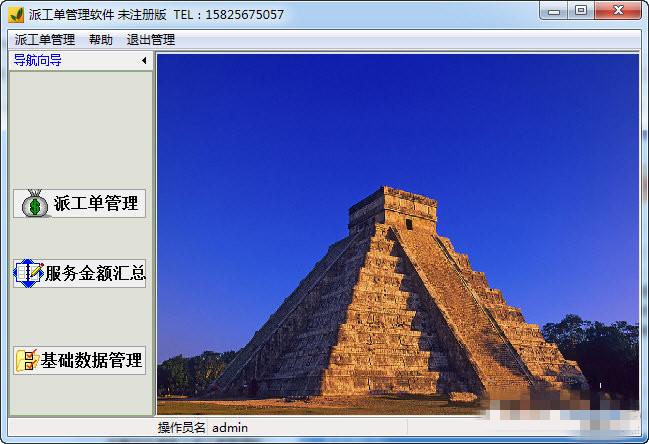Screen dimensions: 649x444
Task: Click the window title text 派工单管理软件
Action: click(70, 14)
